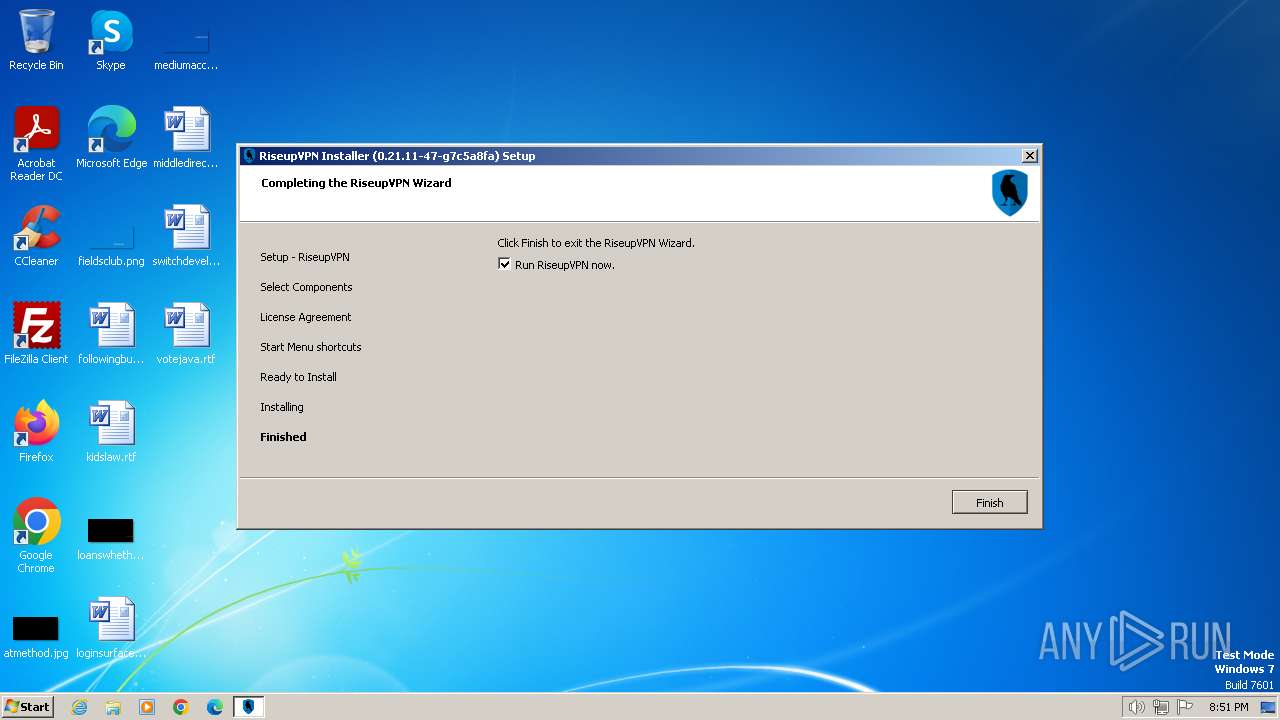Viewport: 1280px width, 720px height.
Task: Open Microsoft Edge desktop shortcut
Action: click(111, 138)
